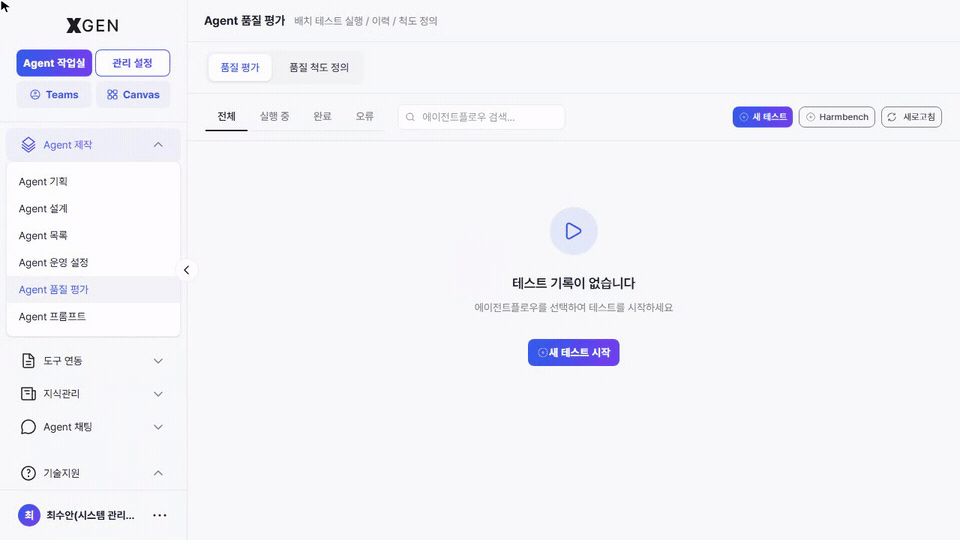This screenshot has height=540, width=960.
Task: Click the 기술지원 question mark icon
Action: click(28, 473)
